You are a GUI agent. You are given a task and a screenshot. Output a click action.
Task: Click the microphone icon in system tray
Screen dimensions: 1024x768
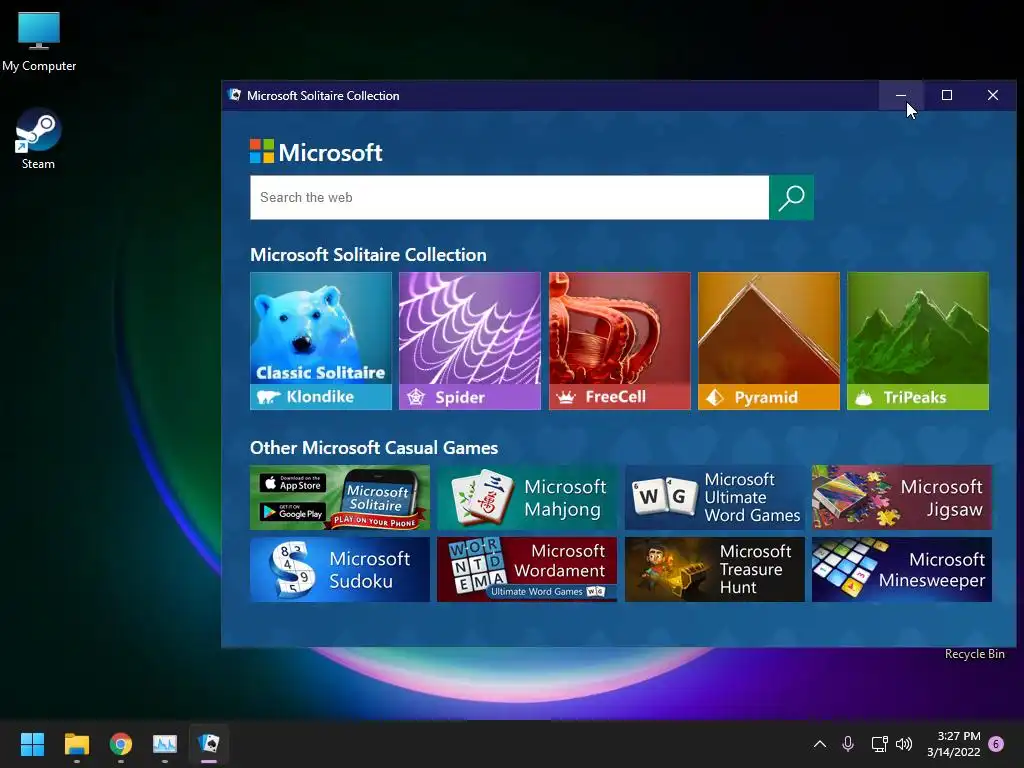pos(848,744)
